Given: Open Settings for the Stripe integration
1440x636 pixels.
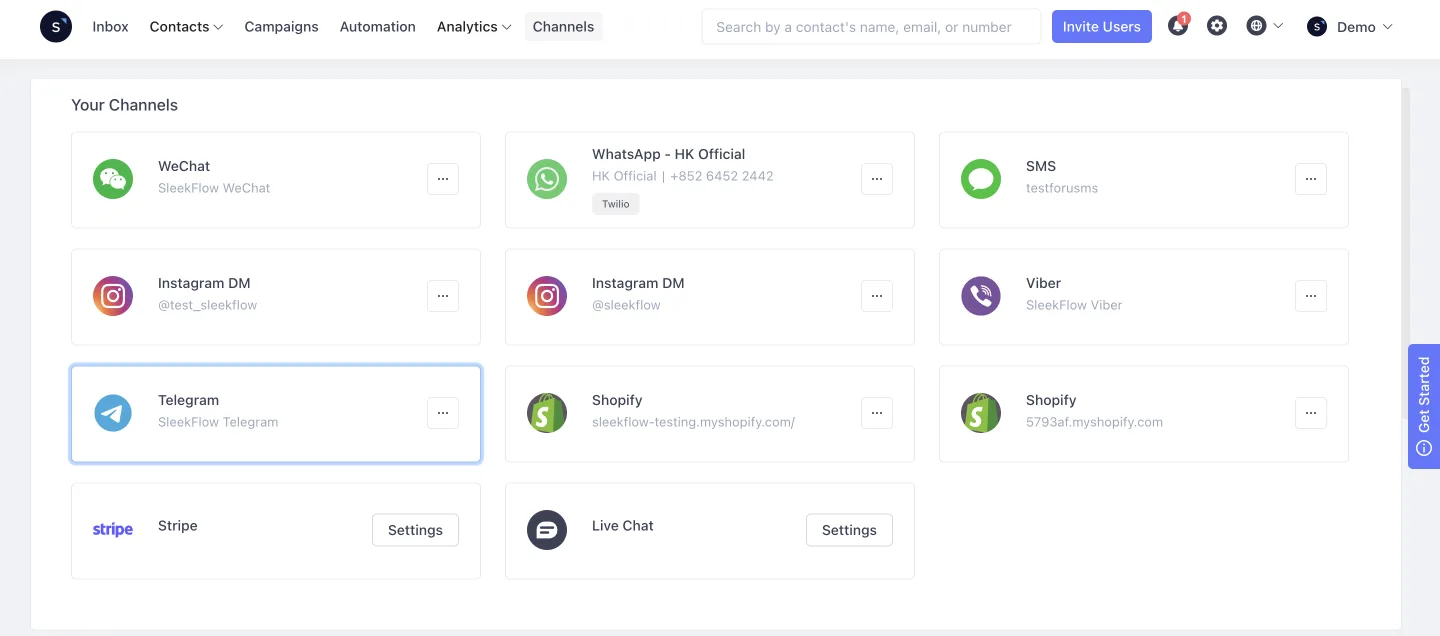Looking at the screenshot, I should 414,530.
